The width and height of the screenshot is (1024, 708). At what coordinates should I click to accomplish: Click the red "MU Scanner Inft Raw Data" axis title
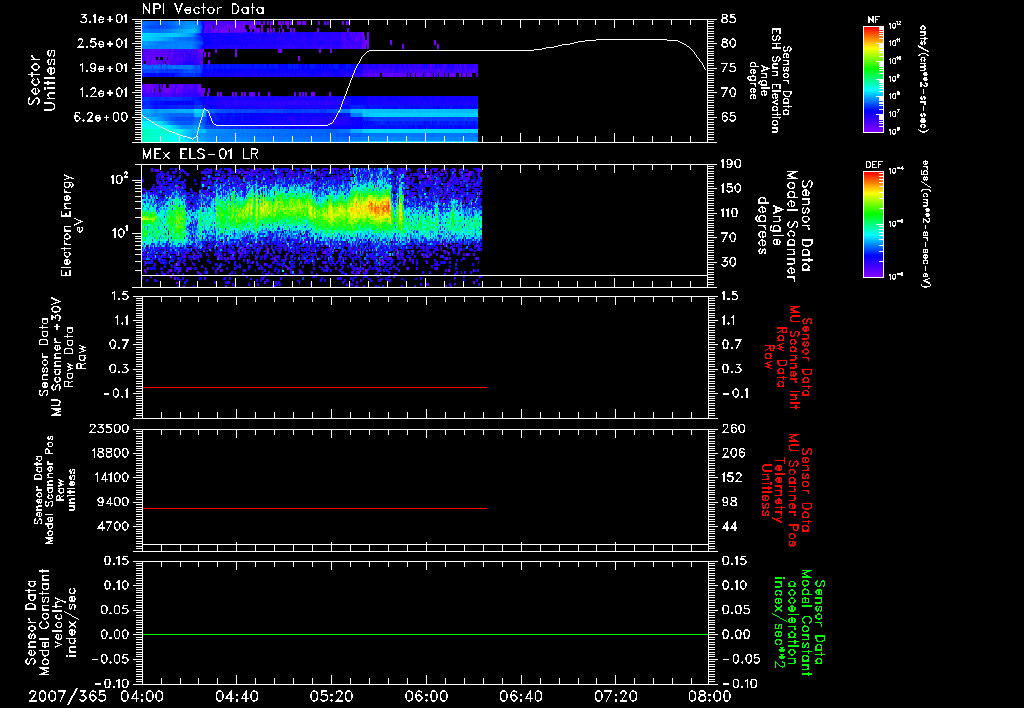point(788,357)
